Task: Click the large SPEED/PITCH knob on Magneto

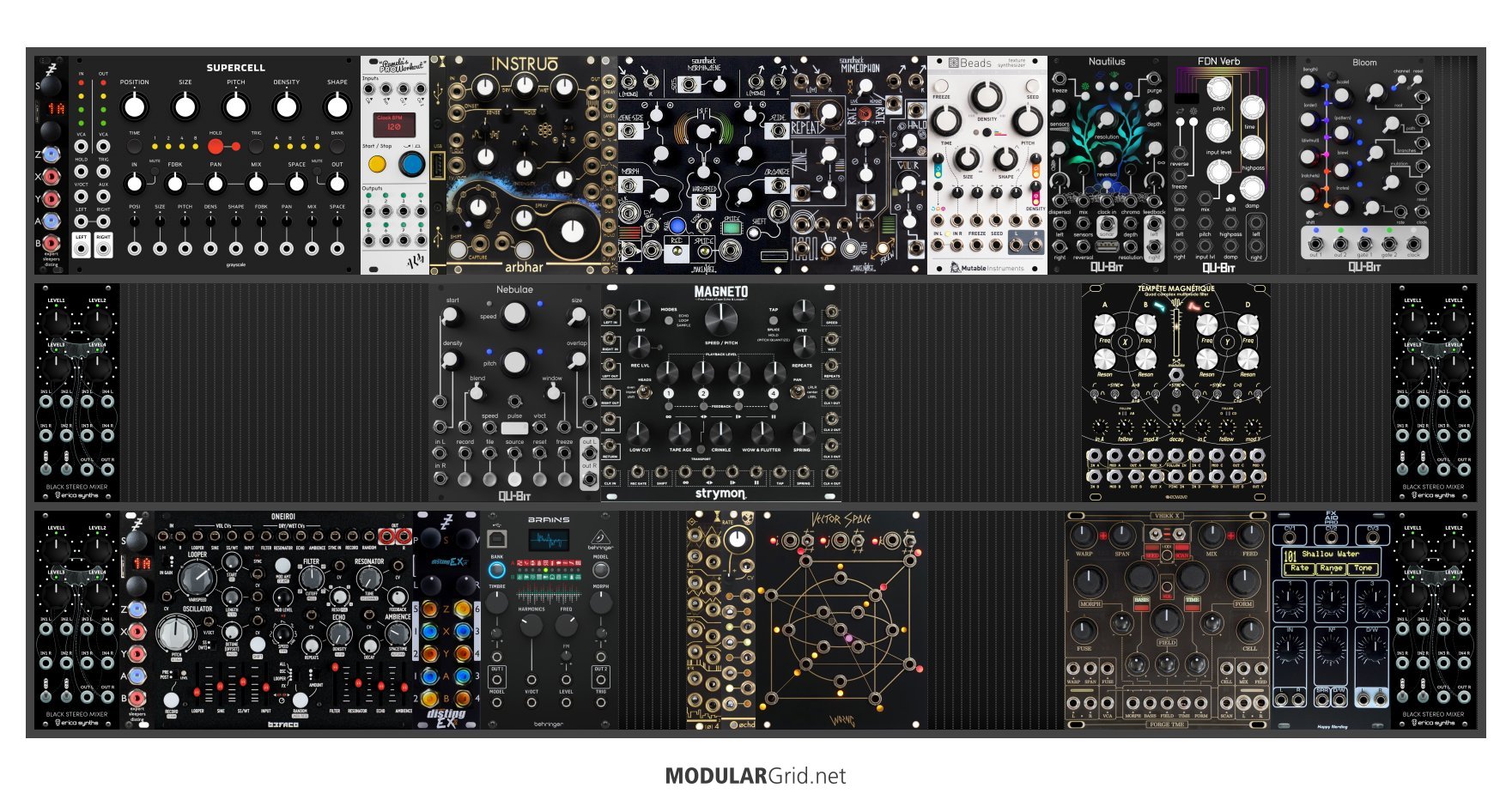Action: (x=720, y=318)
